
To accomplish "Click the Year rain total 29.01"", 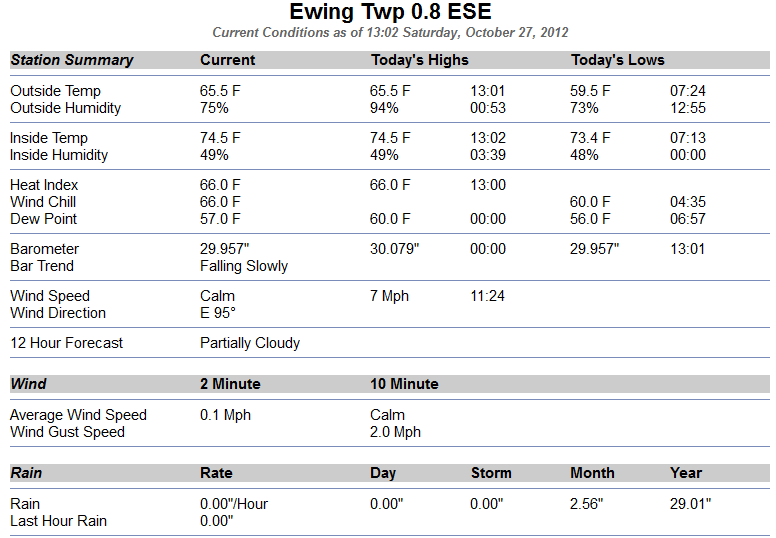I will pyautogui.click(x=690, y=504).
